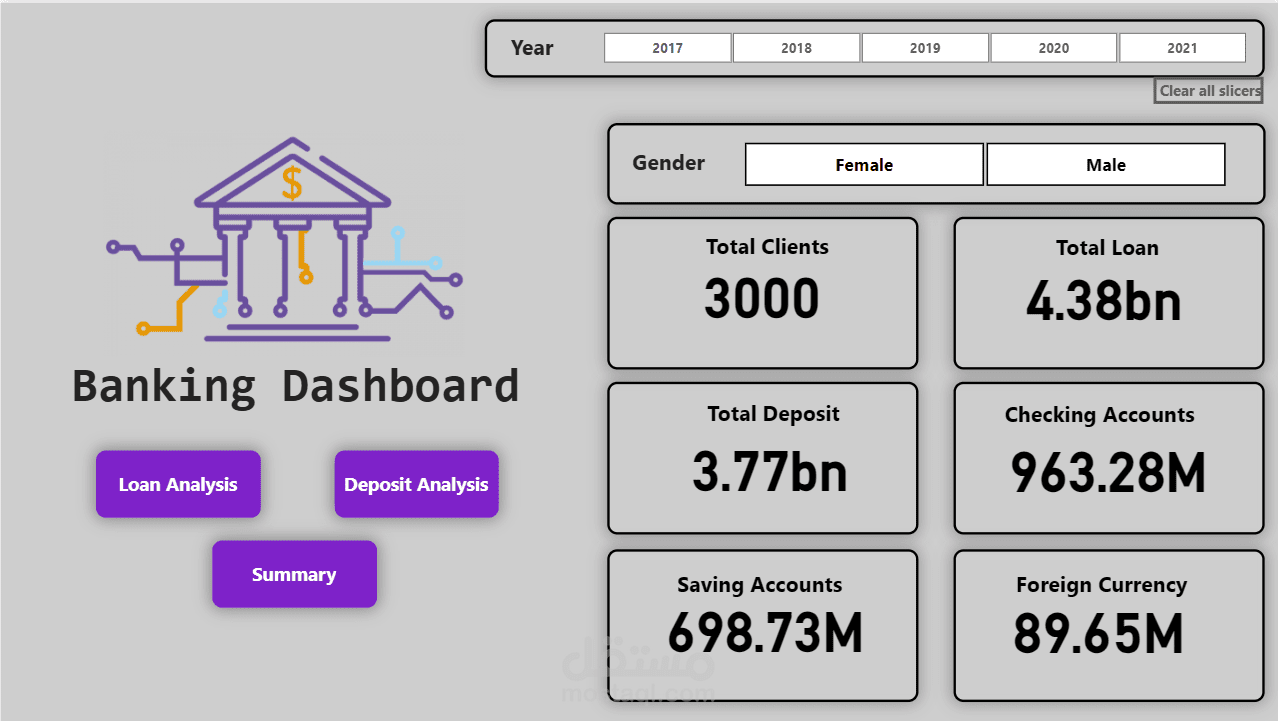
Task: Open the Deposit Analysis page
Action: (x=416, y=483)
